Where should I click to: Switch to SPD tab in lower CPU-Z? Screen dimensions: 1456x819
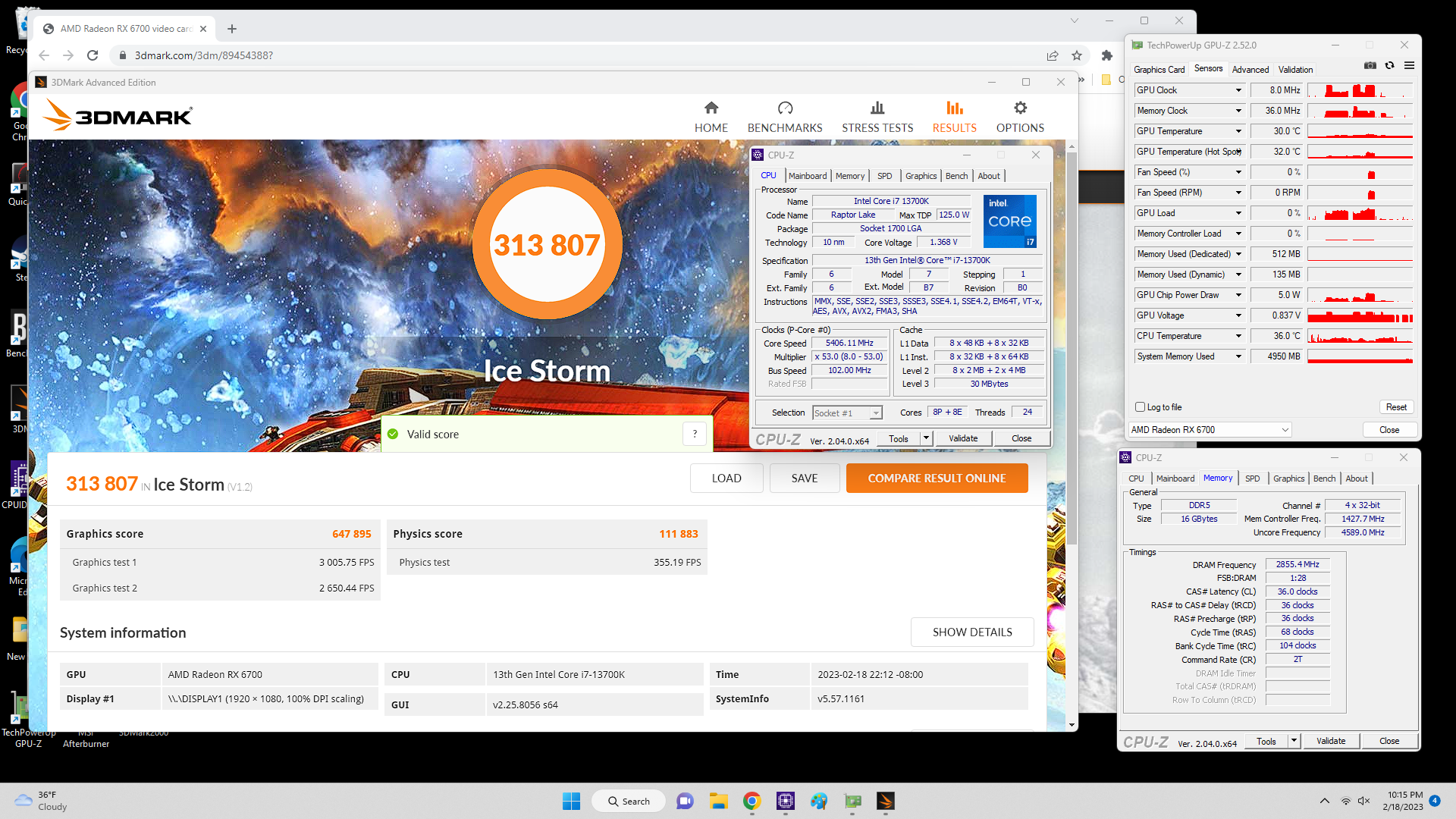(x=1252, y=479)
